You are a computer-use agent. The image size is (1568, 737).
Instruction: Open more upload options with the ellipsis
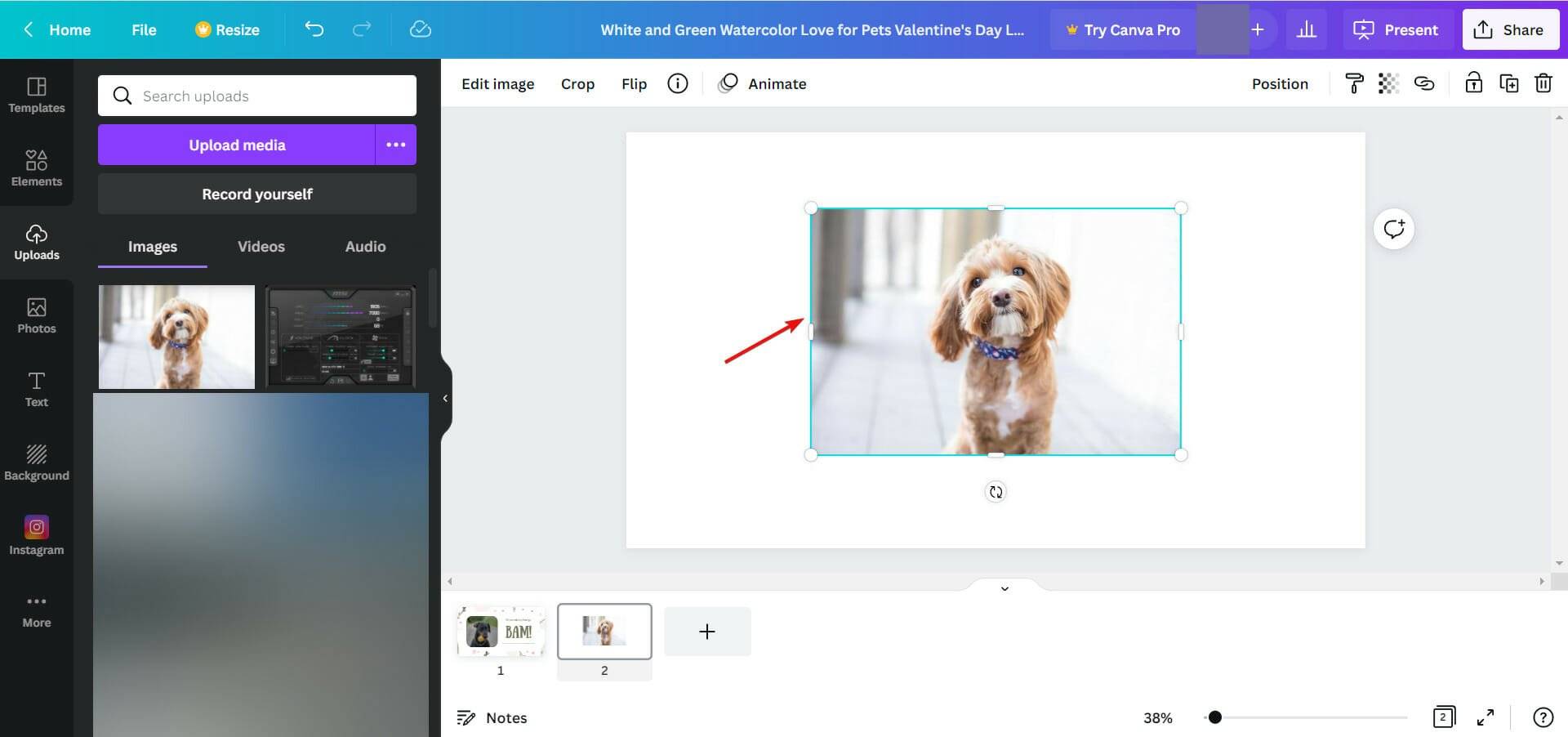(395, 145)
